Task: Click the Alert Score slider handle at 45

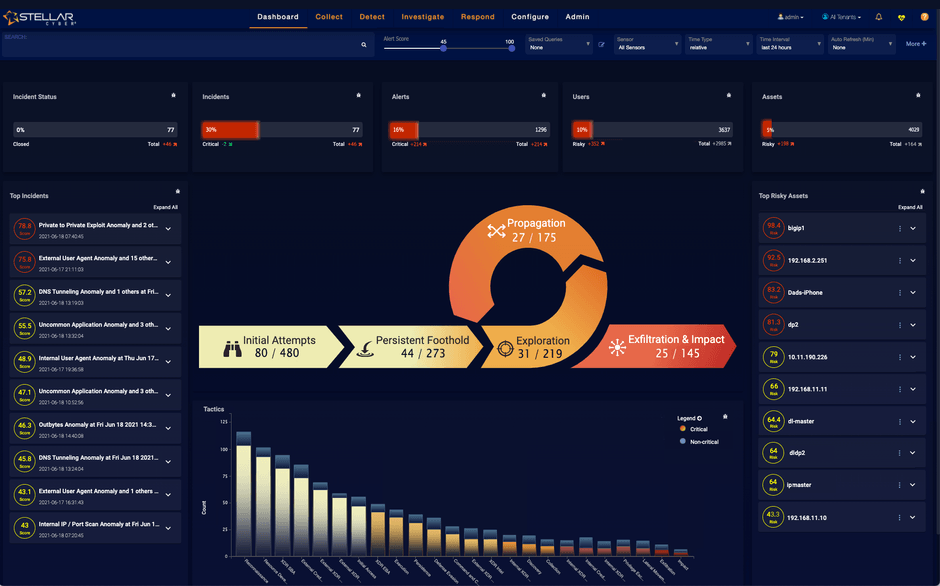Action: tap(443, 48)
